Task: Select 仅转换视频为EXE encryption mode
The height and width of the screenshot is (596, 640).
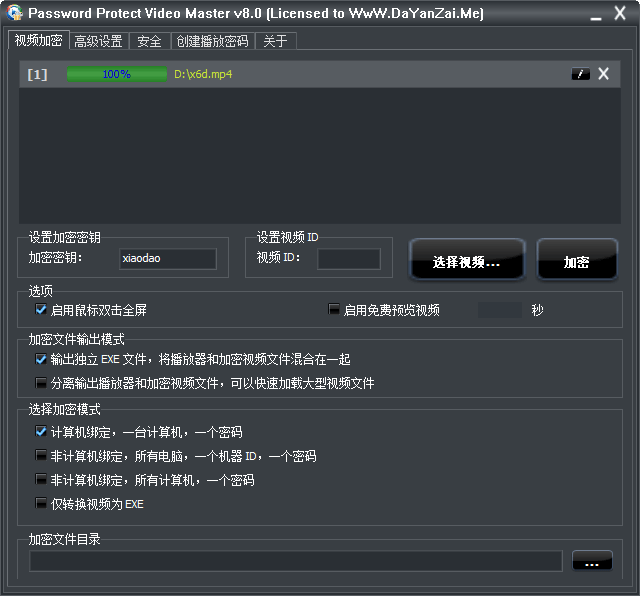Action: click(41, 504)
